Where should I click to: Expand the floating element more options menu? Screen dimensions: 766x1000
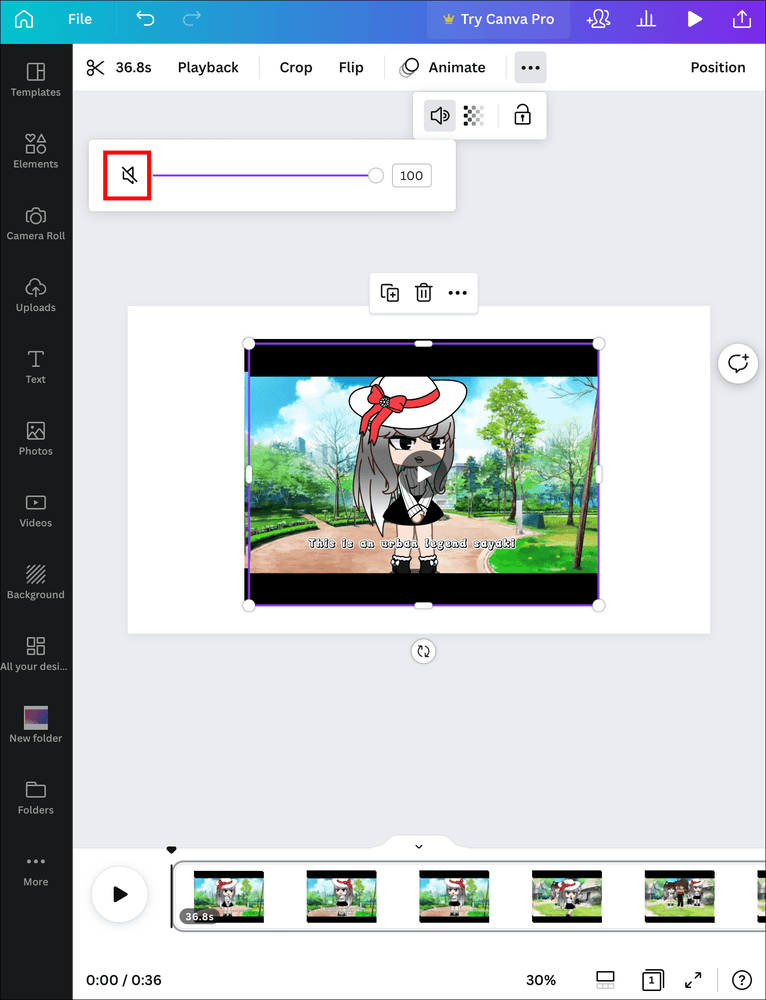tap(458, 293)
